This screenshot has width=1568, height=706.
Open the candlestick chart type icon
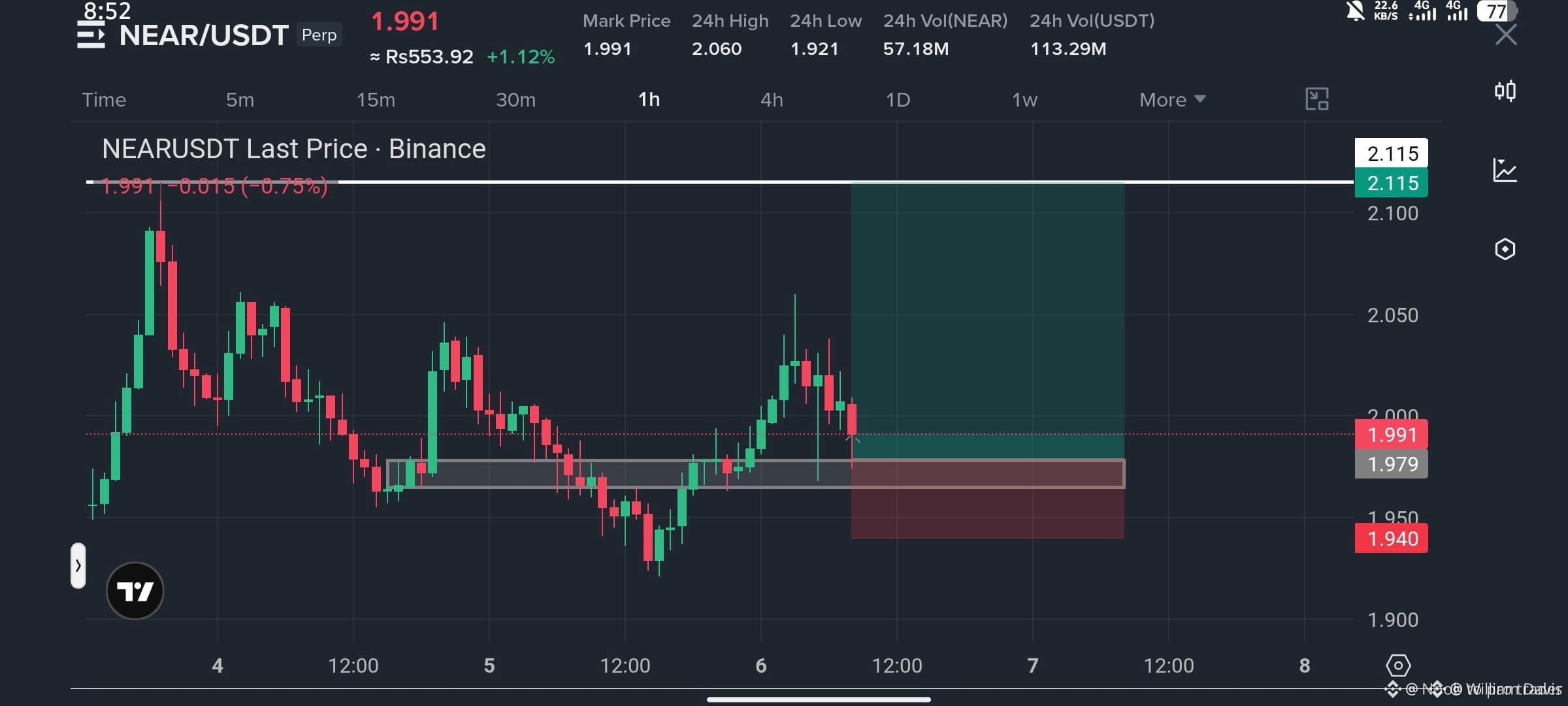(1505, 90)
